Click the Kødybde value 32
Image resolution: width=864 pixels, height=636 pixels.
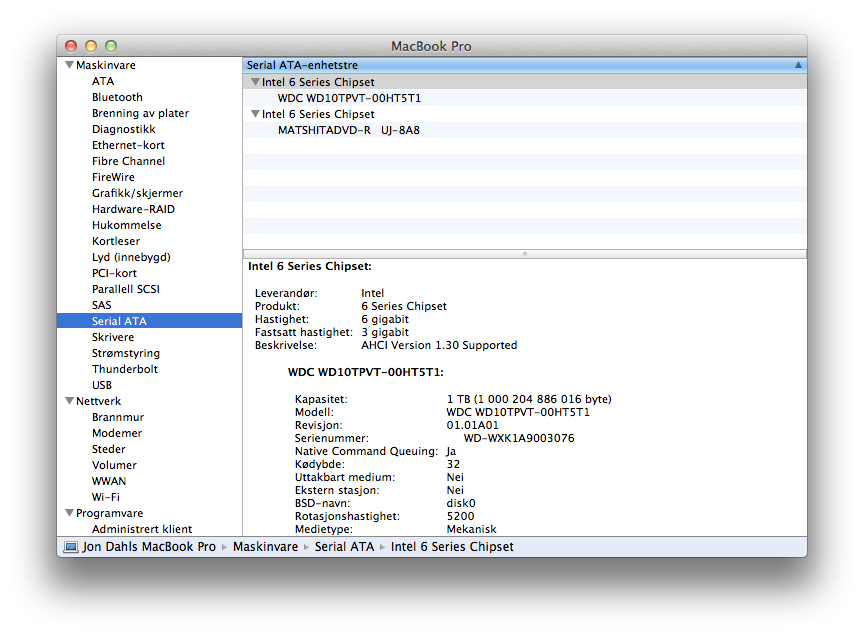(453, 465)
